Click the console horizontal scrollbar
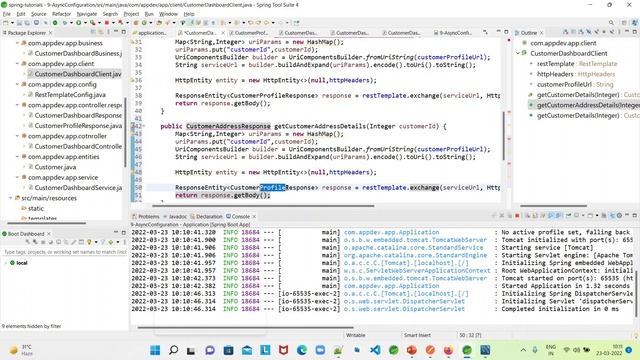Viewport: 640px width, 360px height. [x=245, y=327]
